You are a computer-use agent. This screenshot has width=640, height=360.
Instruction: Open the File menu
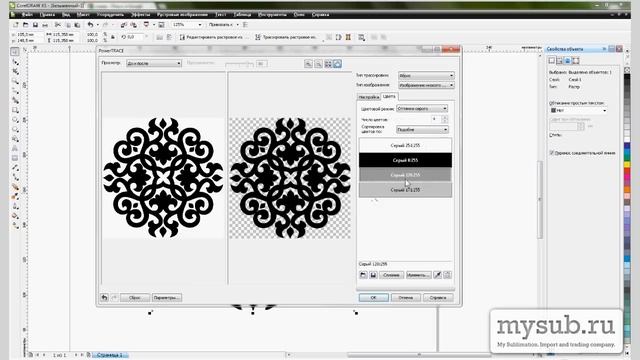pos(27,14)
